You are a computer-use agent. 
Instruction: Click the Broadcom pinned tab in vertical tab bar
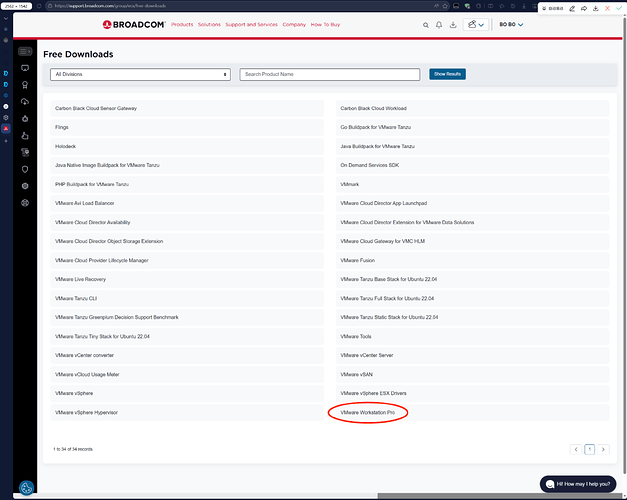click(x=6, y=128)
